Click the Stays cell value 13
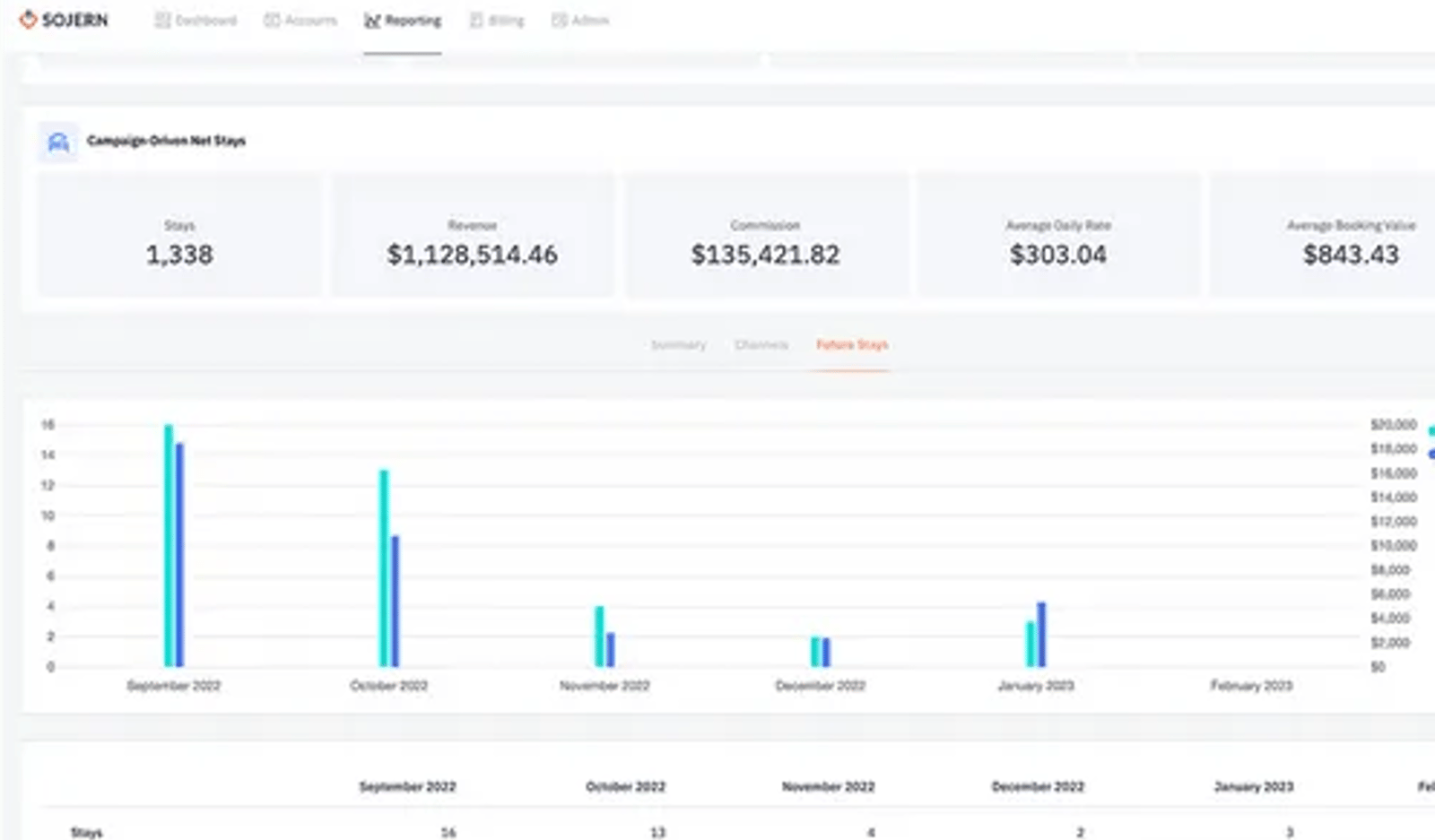1435x840 pixels. point(658,833)
